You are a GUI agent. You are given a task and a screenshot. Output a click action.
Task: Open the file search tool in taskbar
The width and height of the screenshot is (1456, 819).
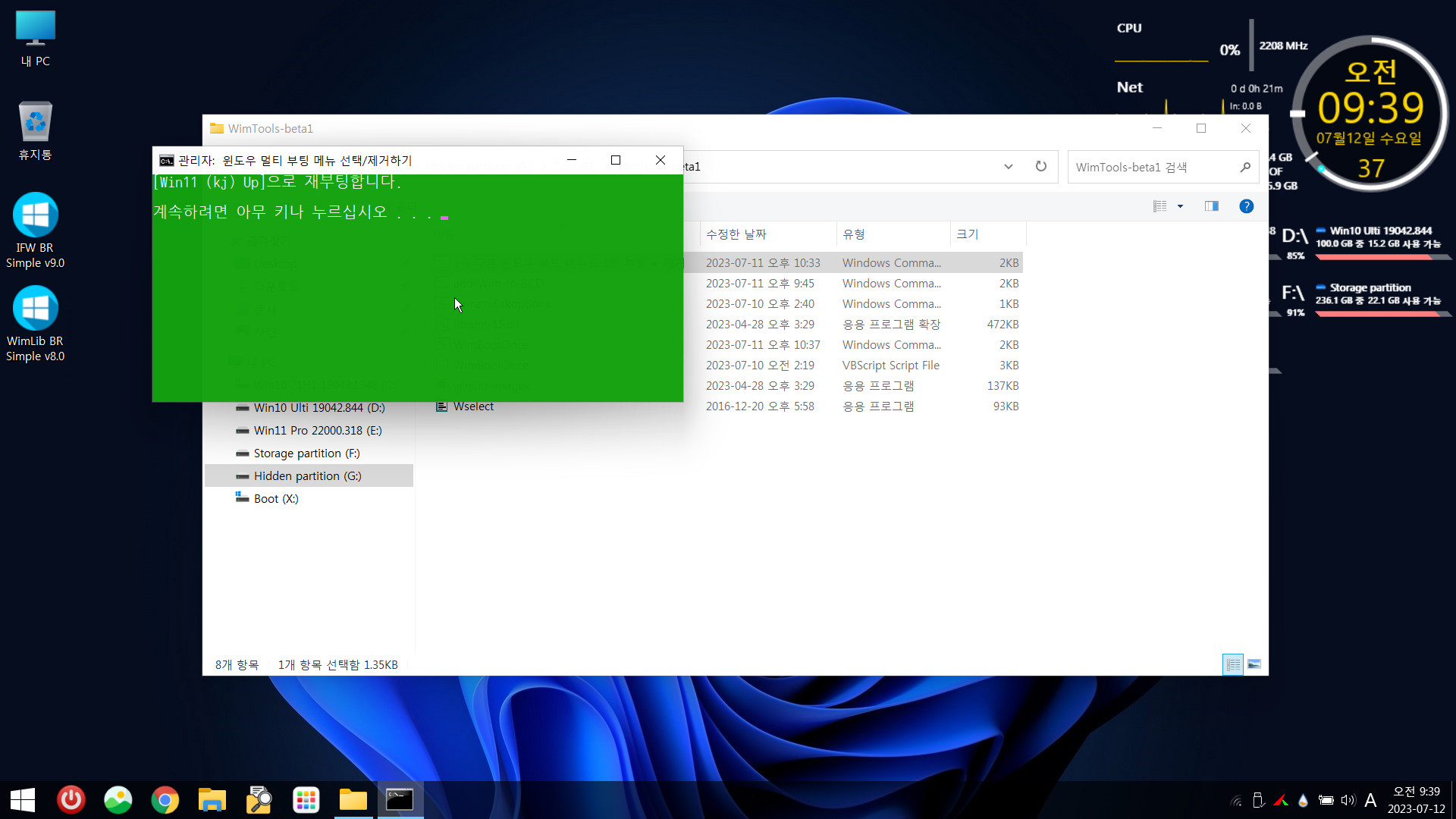tap(259, 800)
